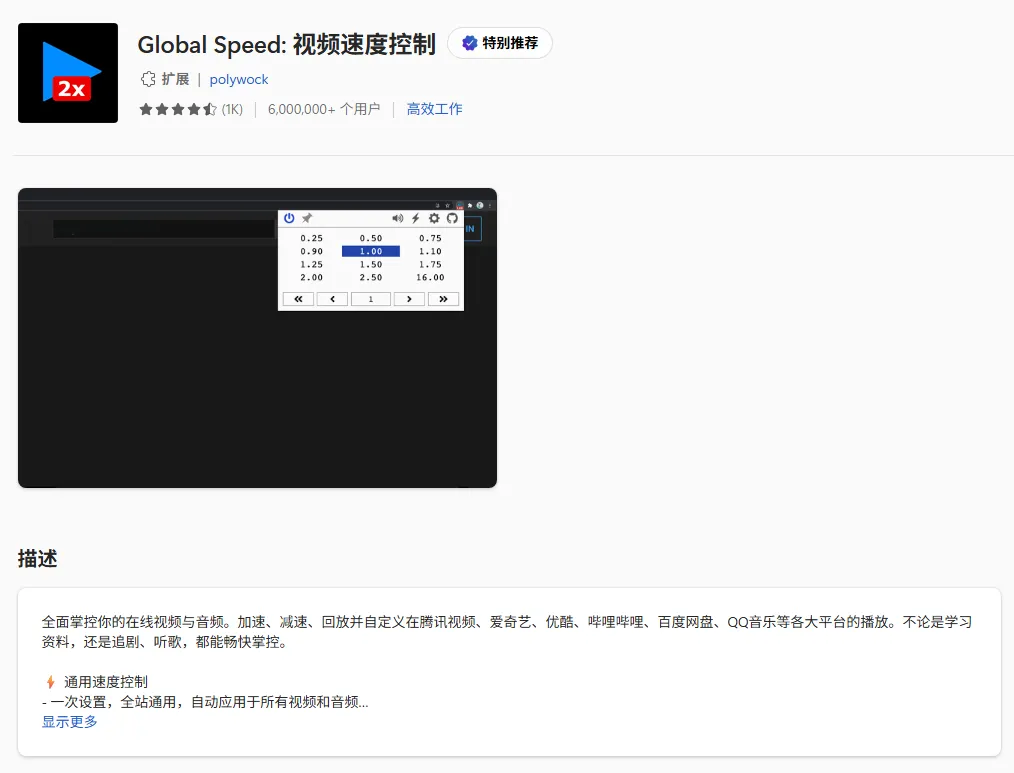This screenshot has width=1014, height=773.
Task: Select the 16.00 speed preset
Action: click(x=430, y=277)
